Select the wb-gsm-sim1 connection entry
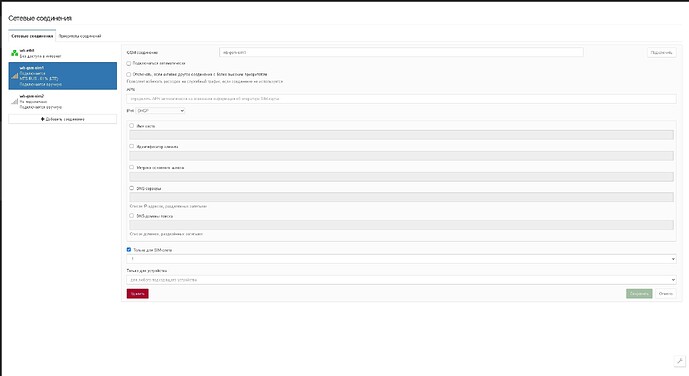 [63, 76]
